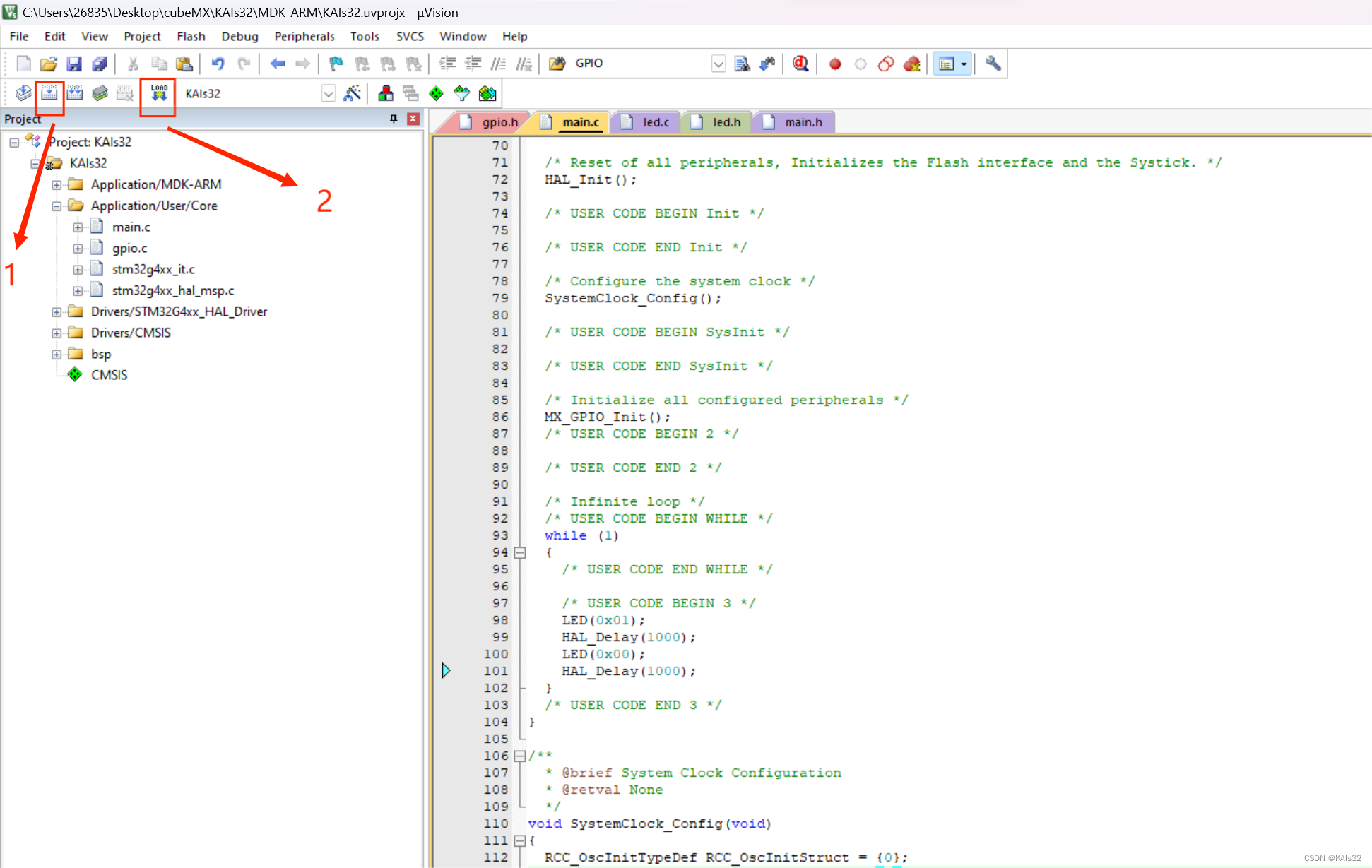Select stm32g4xx_hal_msp.c file

click(173, 291)
